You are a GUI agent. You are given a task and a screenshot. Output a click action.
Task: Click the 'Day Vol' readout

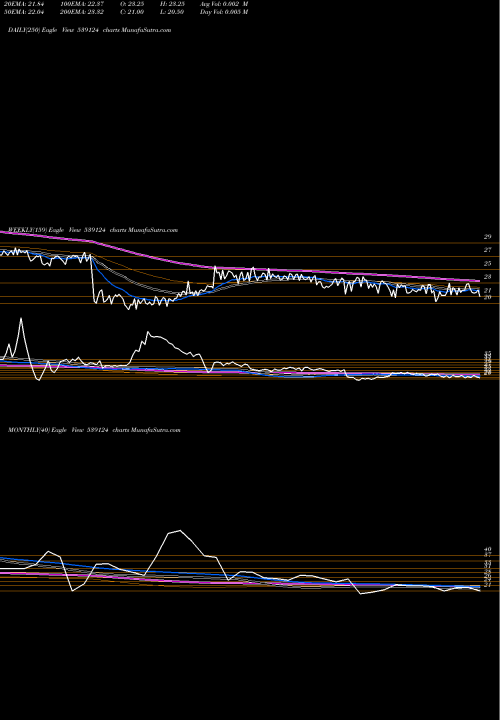225,12
